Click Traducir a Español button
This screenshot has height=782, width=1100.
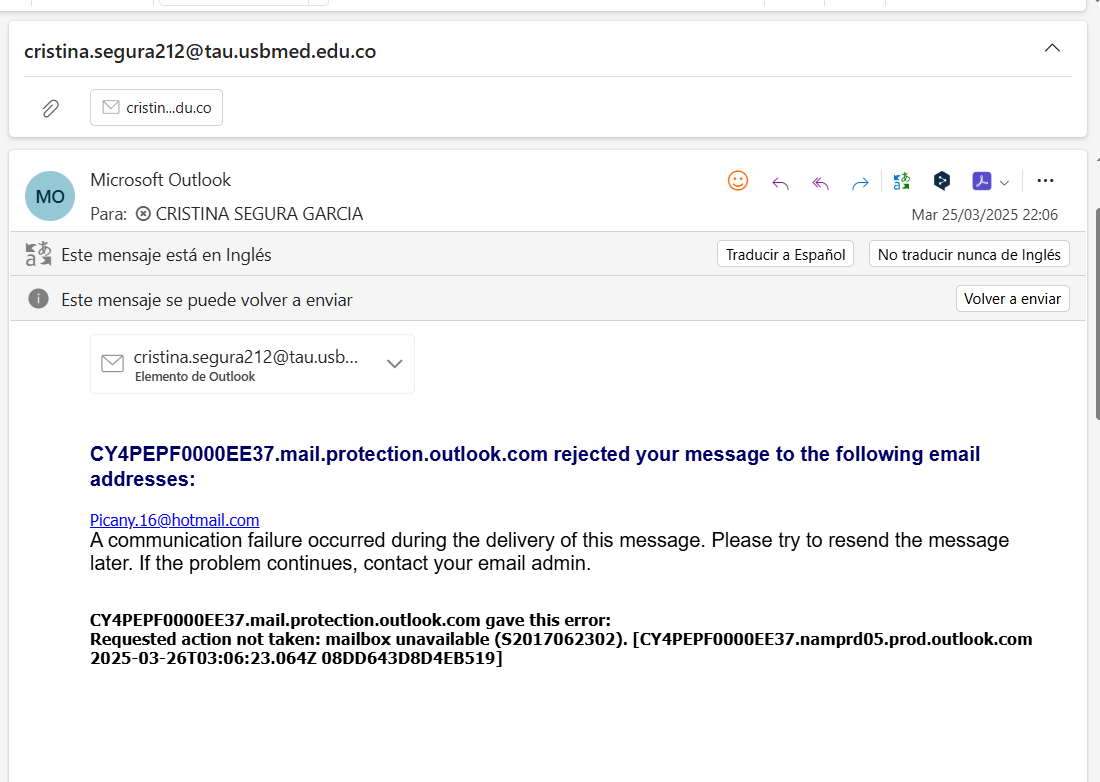[x=785, y=254]
